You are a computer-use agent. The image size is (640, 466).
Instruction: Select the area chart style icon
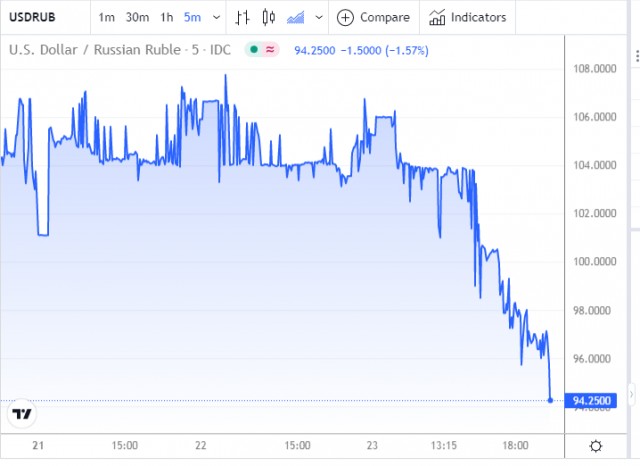(x=296, y=18)
